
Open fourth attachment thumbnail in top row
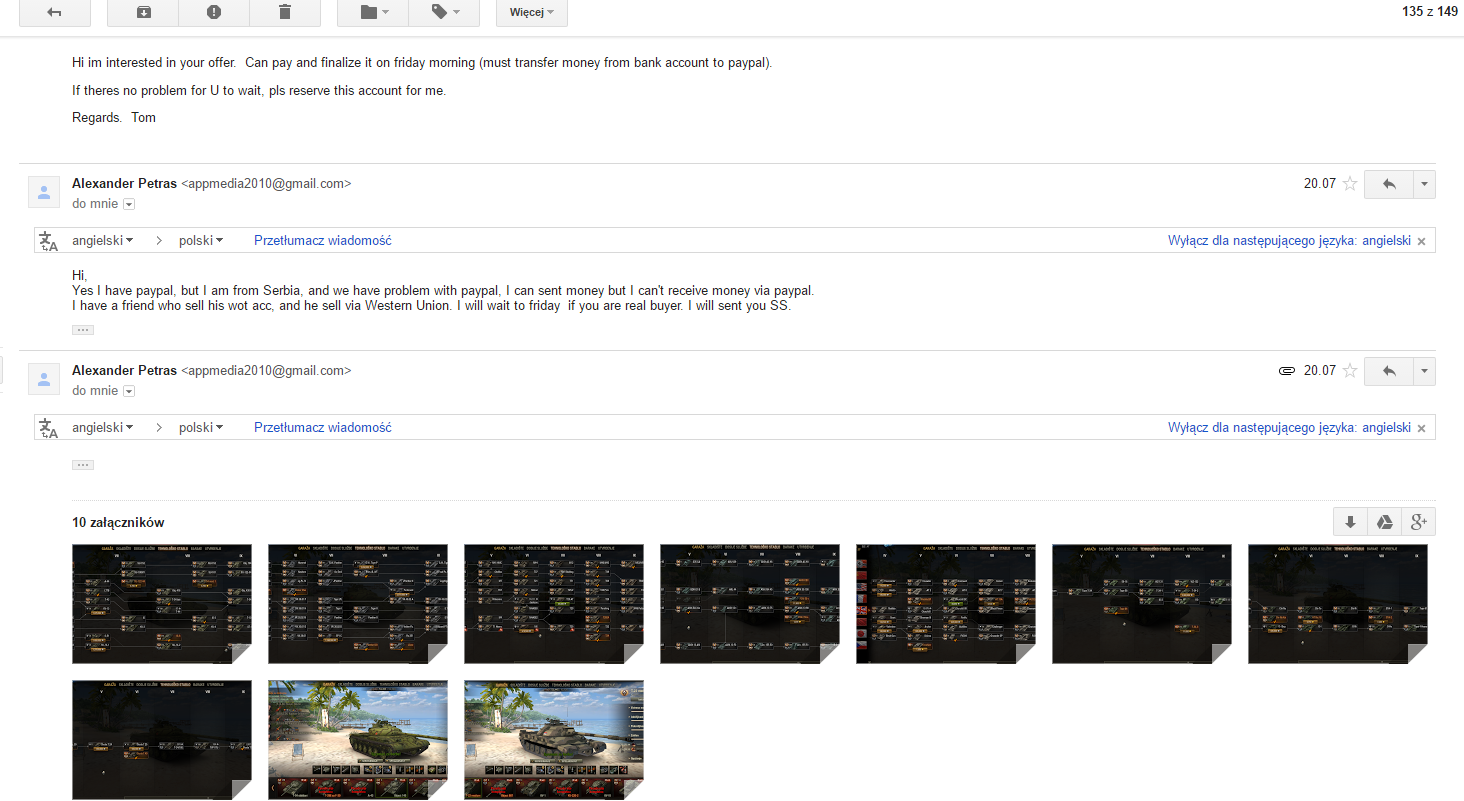pyautogui.click(x=750, y=604)
